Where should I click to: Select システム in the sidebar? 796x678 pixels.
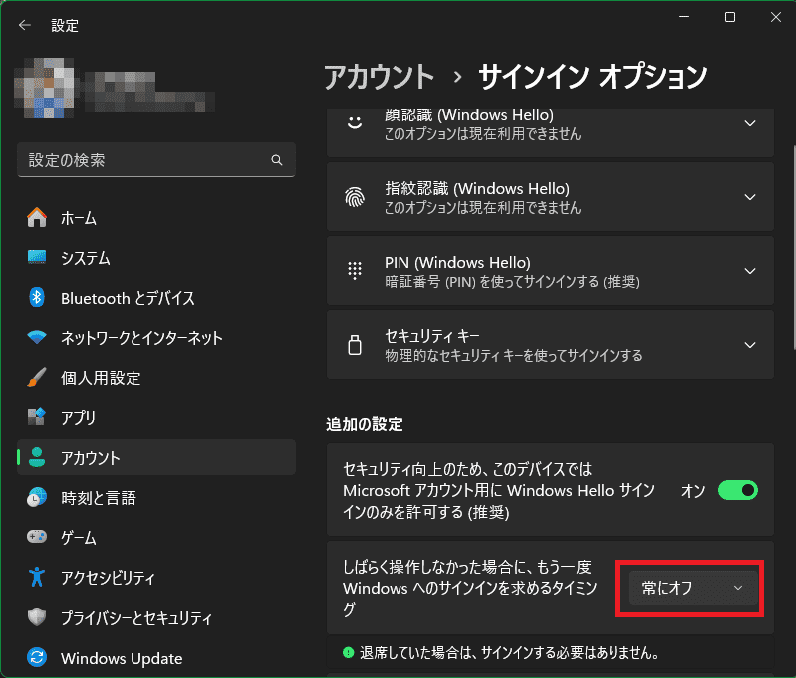[85, 258]
